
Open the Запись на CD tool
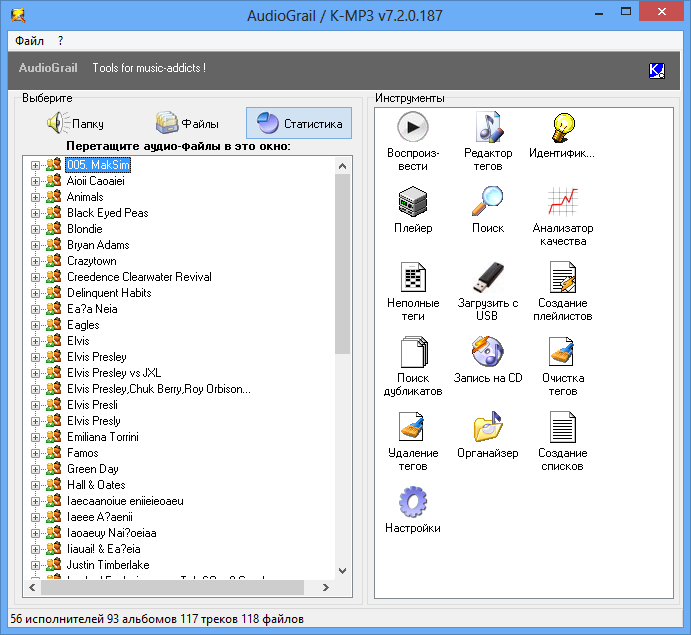pos(488,360)
